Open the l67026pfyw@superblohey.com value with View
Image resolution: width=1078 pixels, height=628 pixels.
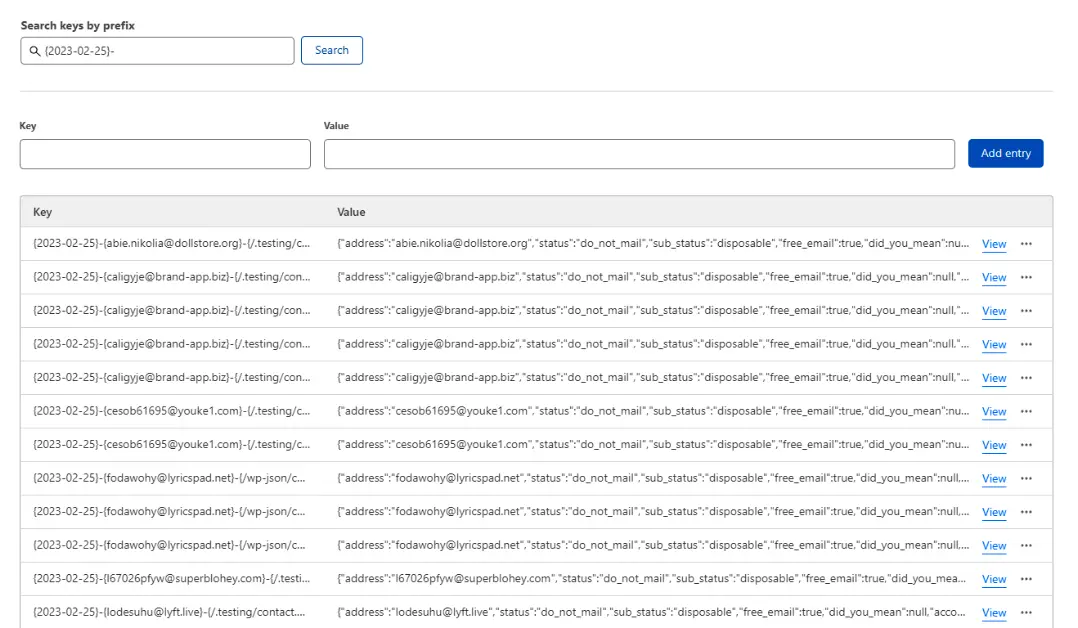pos(993,578)
